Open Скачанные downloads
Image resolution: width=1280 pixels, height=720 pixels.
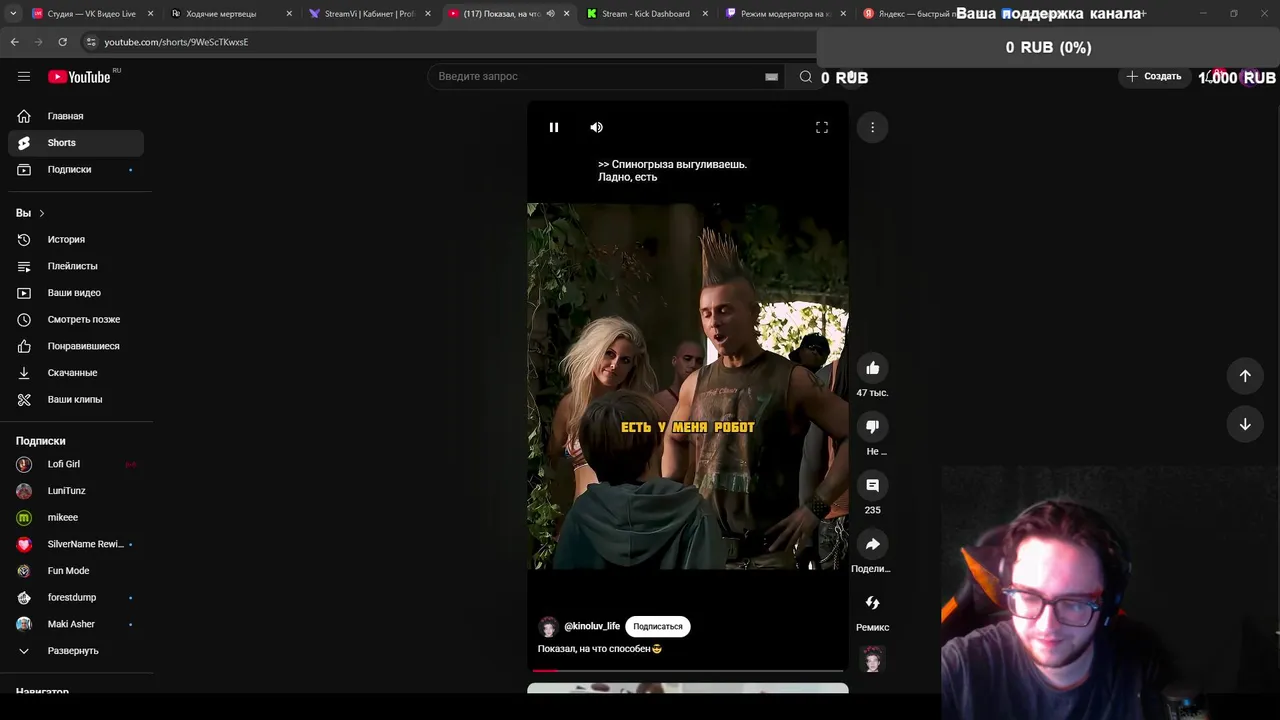coord(76,373)
